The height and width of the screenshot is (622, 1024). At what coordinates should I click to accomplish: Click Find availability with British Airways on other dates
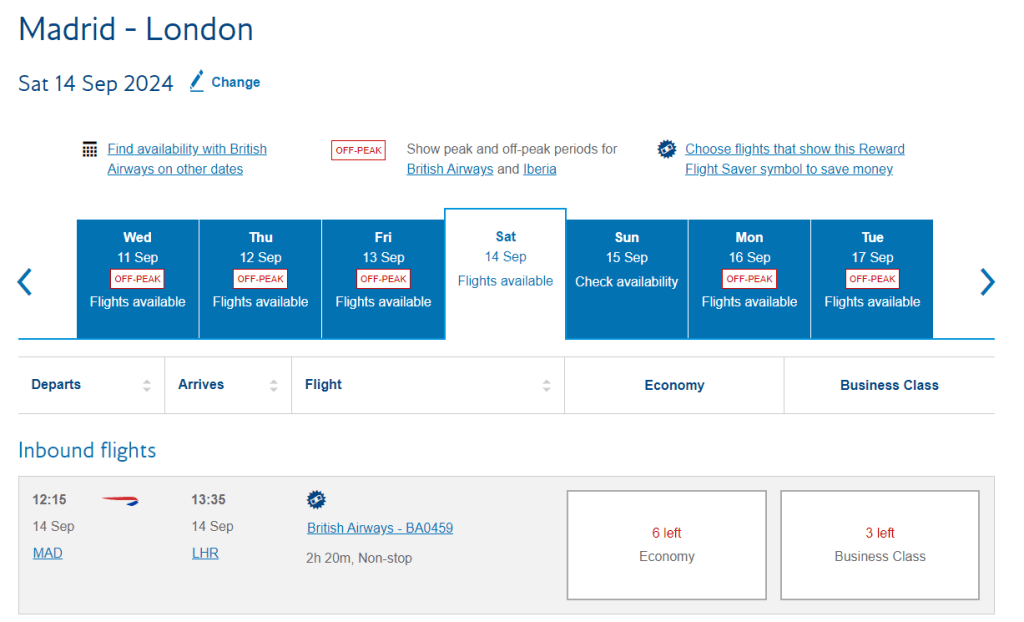click(x=187, y=158)
